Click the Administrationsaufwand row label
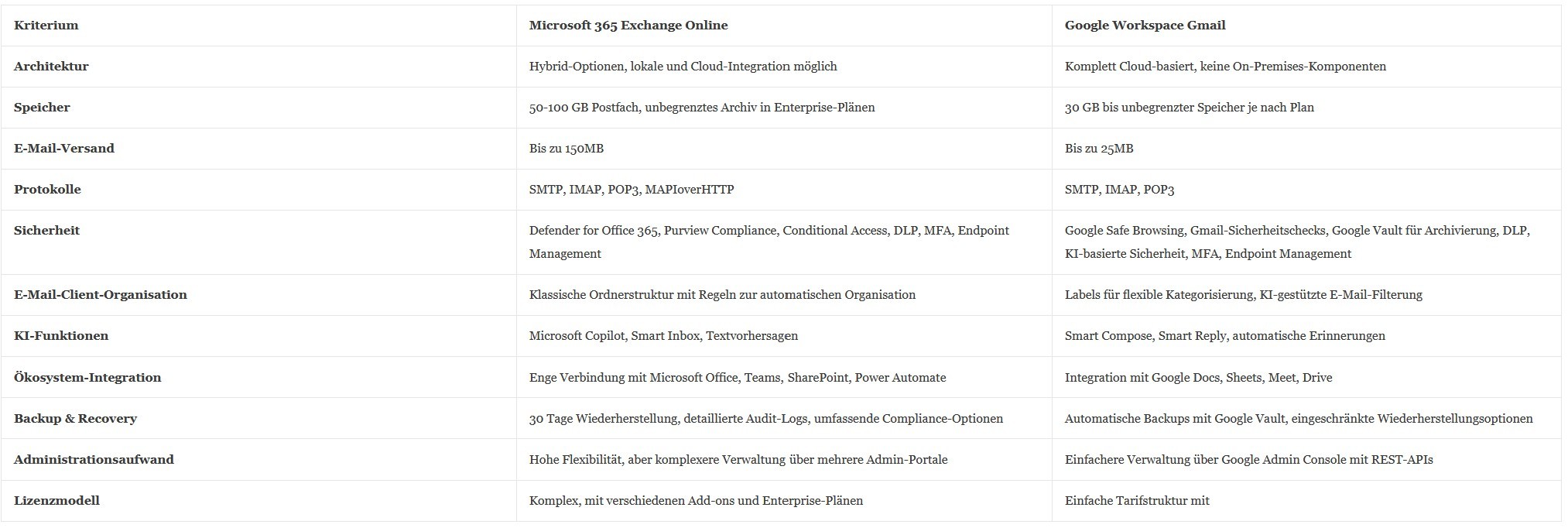 point(94,460)
